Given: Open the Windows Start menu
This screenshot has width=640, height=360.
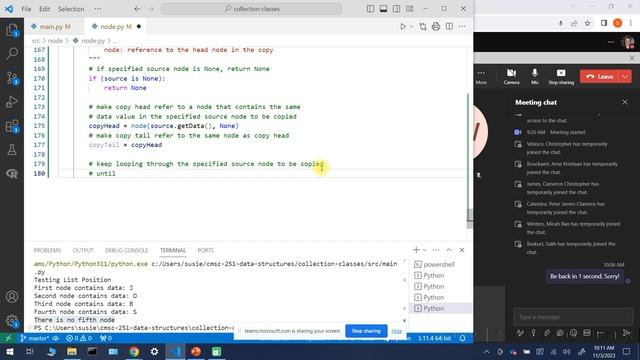Looking at the screenshot, I should click(x=9, y=351).
